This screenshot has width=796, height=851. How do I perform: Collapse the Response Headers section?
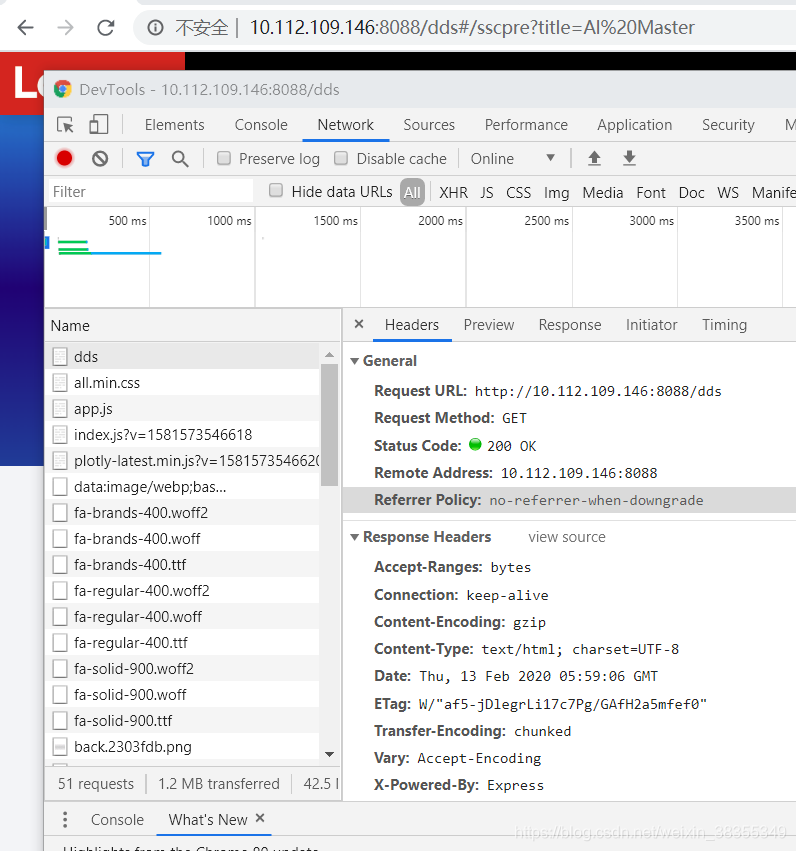click(354, 537)
